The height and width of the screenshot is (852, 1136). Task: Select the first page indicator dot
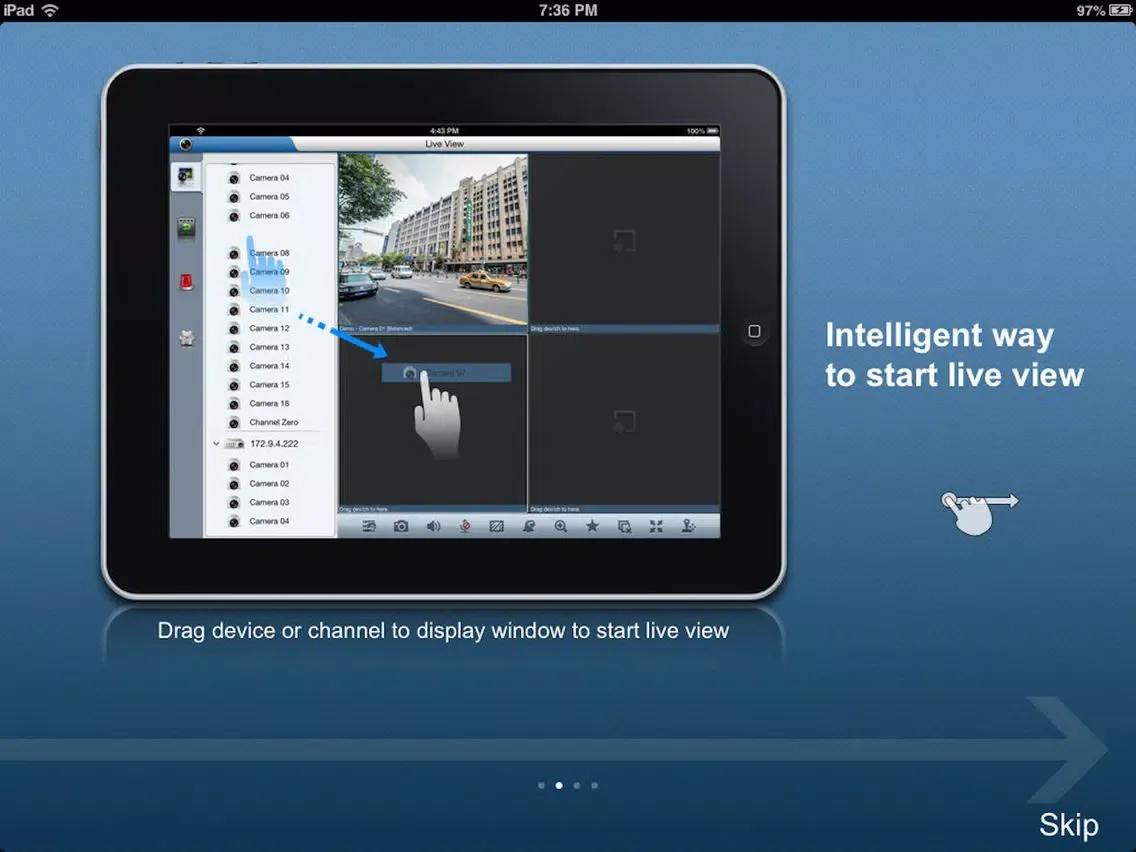(x=541, y=785)
